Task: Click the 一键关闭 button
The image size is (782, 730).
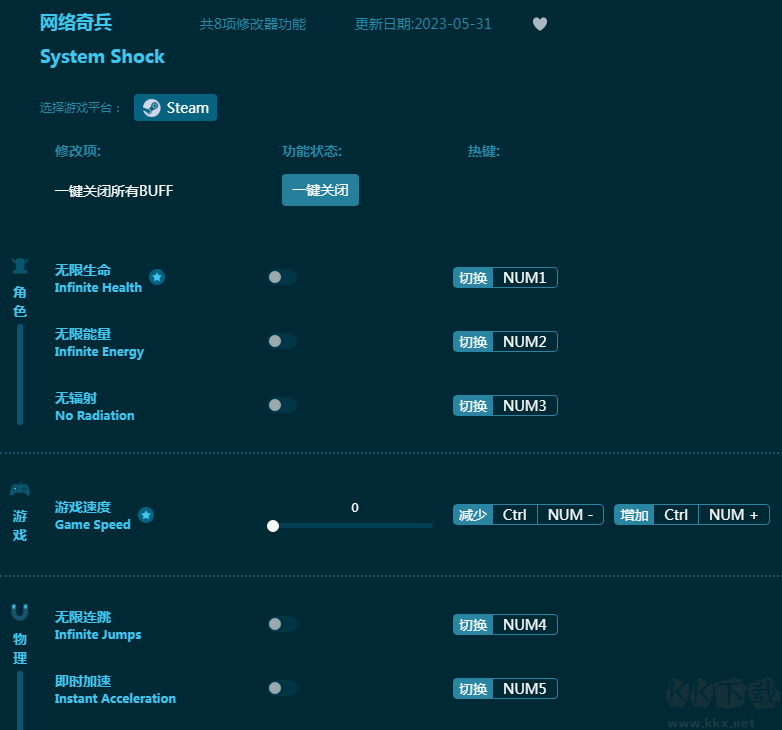Action: click(x=320, y=190)
